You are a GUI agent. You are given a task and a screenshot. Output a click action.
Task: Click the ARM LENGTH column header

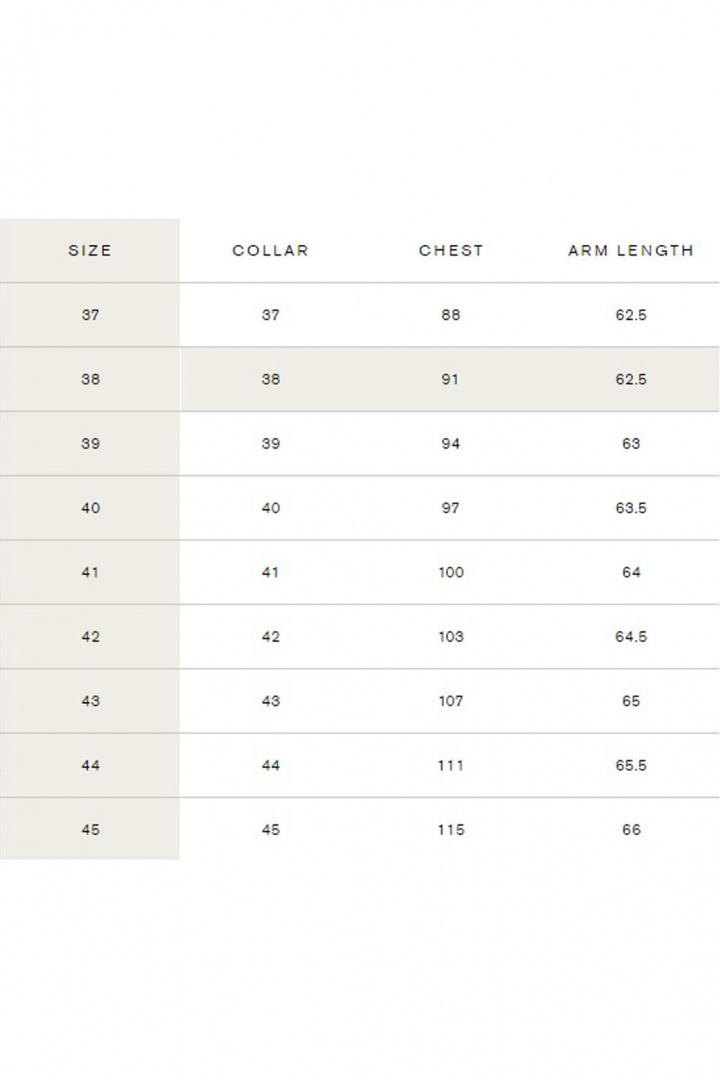point(631,251)
